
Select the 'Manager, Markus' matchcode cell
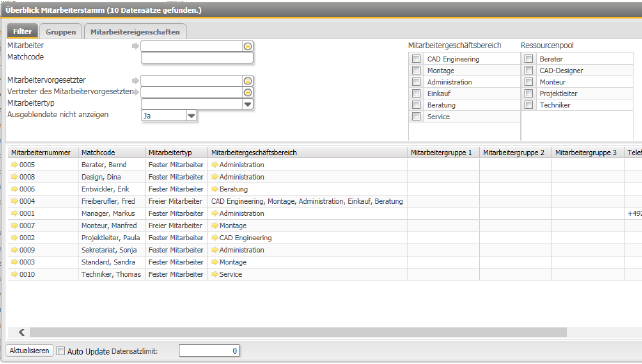pyautogui.click(x=112, y=213)
